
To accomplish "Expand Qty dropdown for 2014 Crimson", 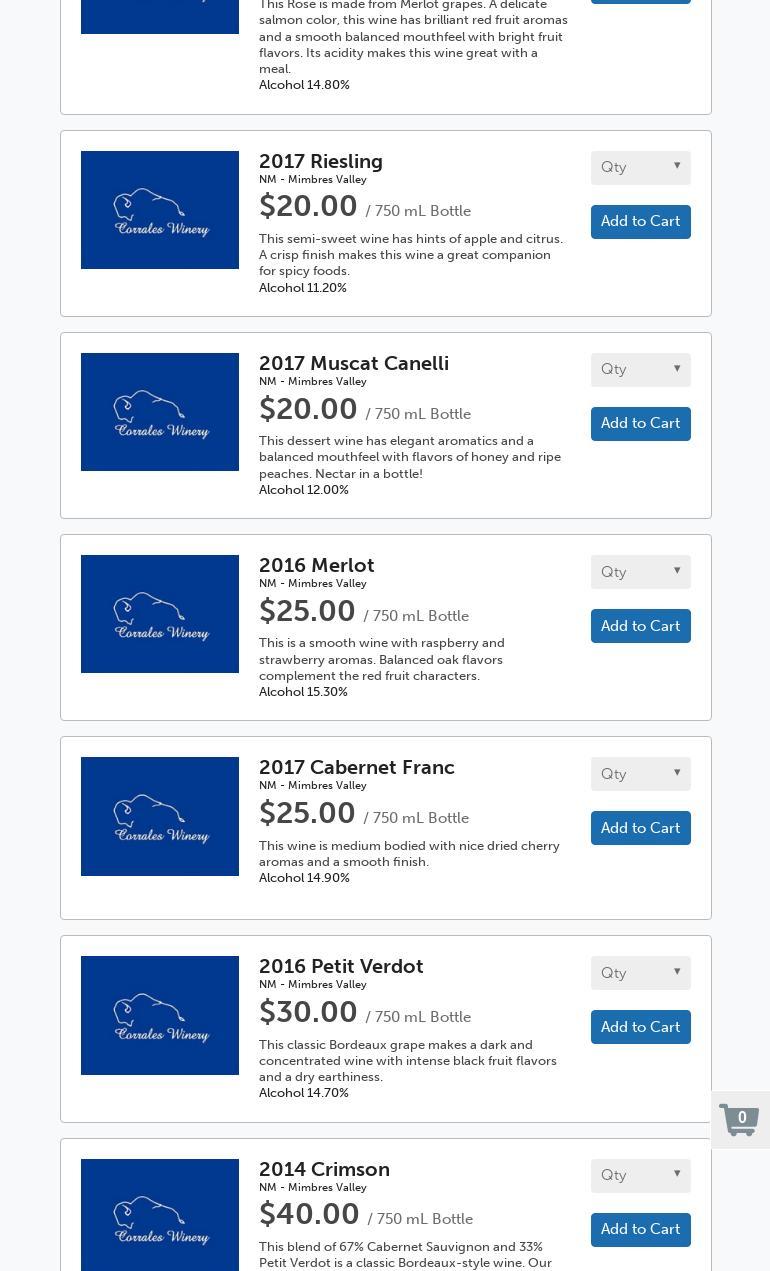I will pos(640,1175).
